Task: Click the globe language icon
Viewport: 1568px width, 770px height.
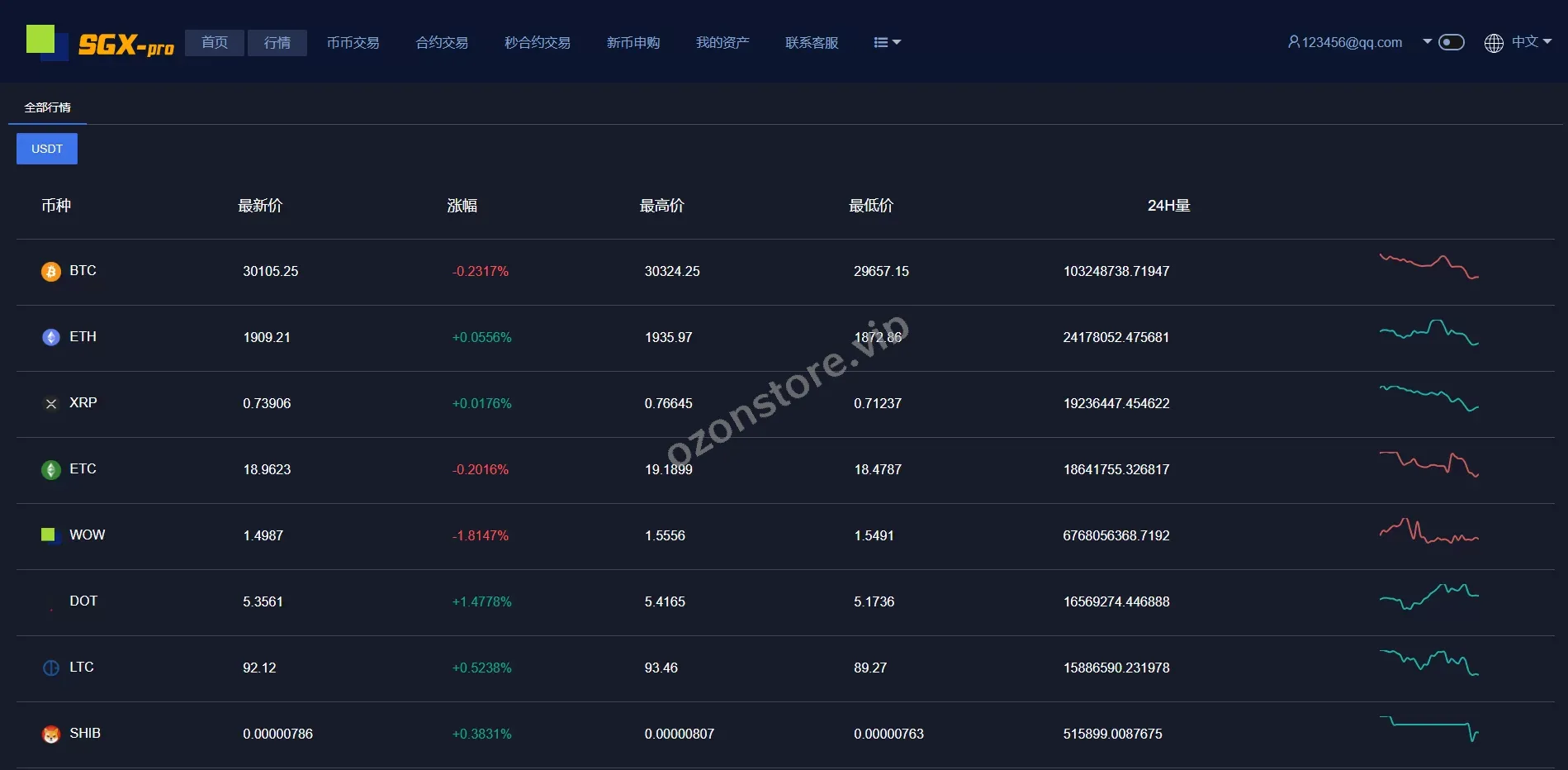Action: pyautogui.click(x=1494, y=43)
